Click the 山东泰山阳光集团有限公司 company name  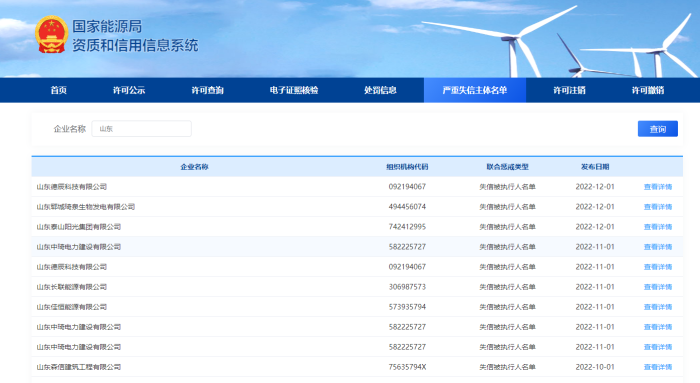click(x=79, y=227)
